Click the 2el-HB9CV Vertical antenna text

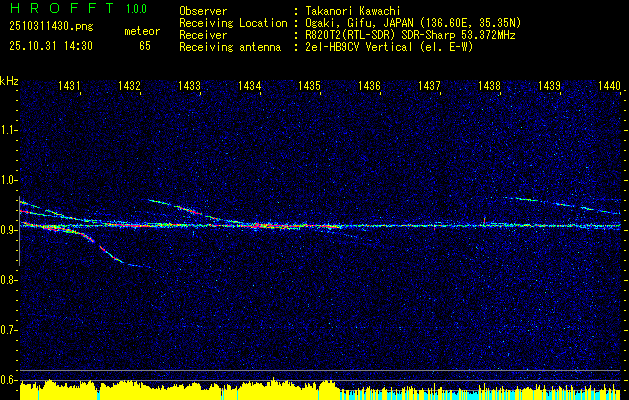tap(389, 47)
